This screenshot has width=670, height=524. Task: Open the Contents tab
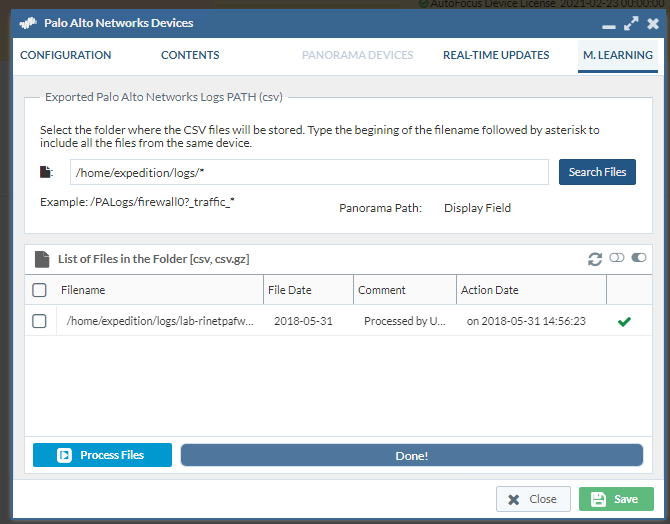pyautogui.click(x=190, y=55)
